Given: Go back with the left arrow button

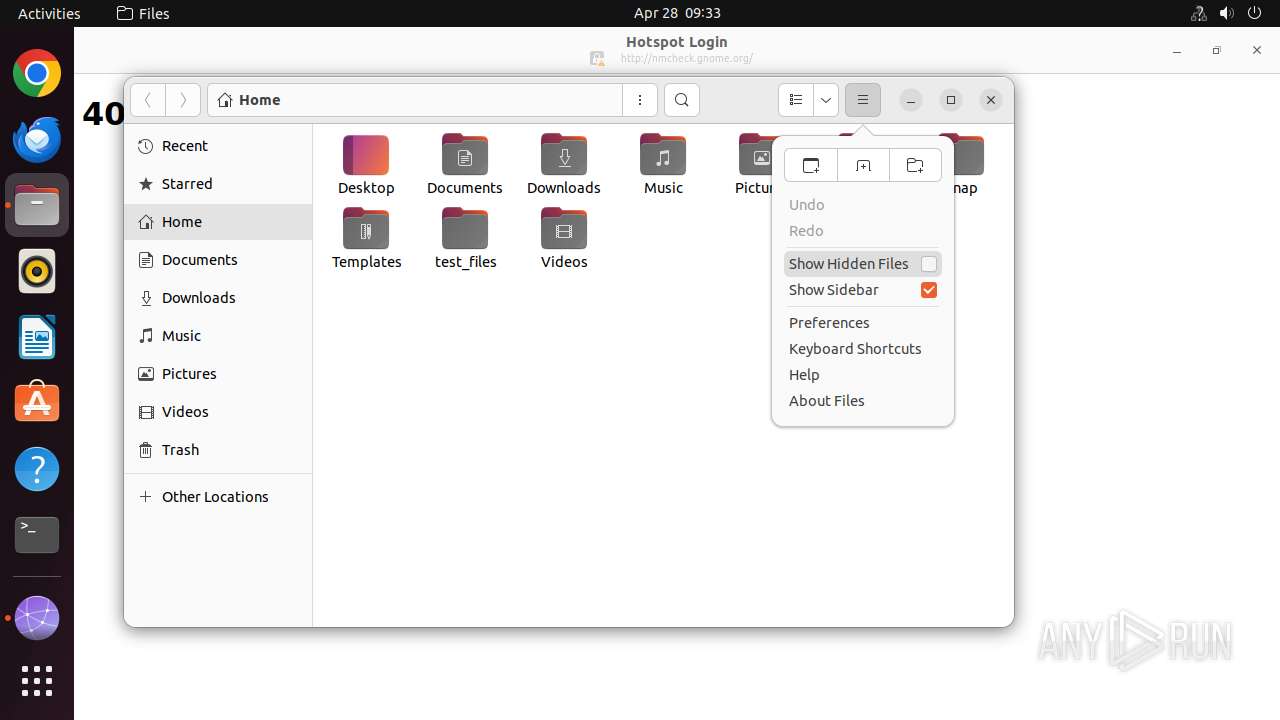Looking at the screenshot, I should click(x=148, y=100).
